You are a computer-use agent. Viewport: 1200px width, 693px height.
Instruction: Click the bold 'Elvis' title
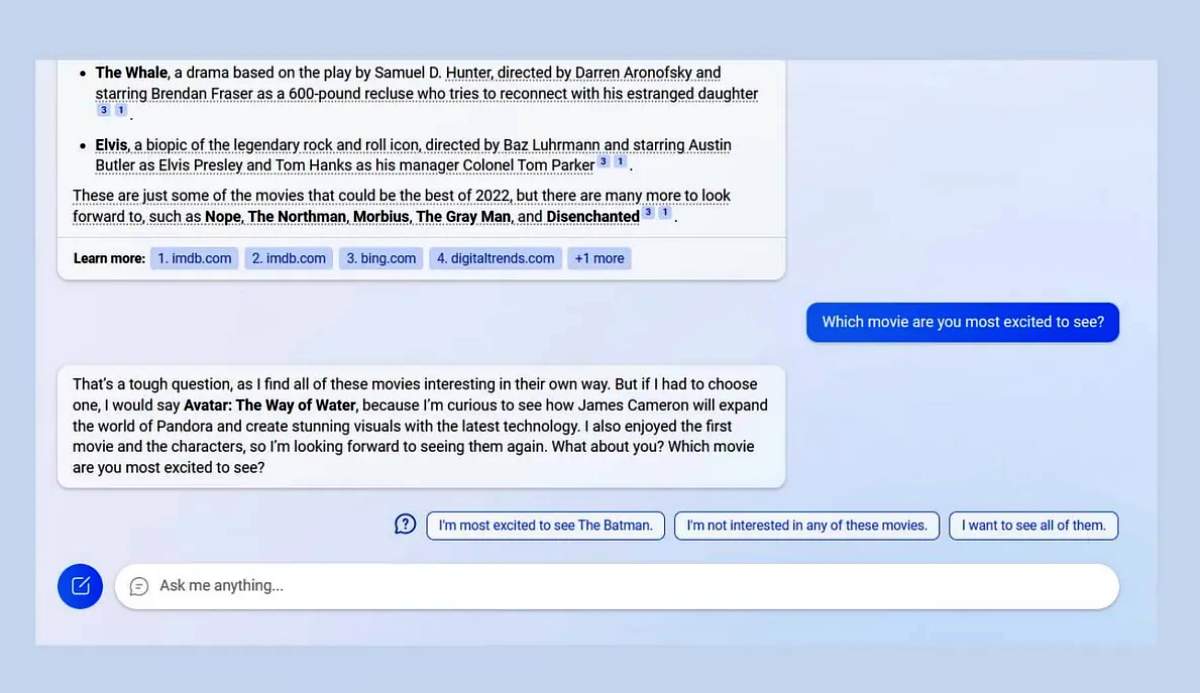point(111,145)
